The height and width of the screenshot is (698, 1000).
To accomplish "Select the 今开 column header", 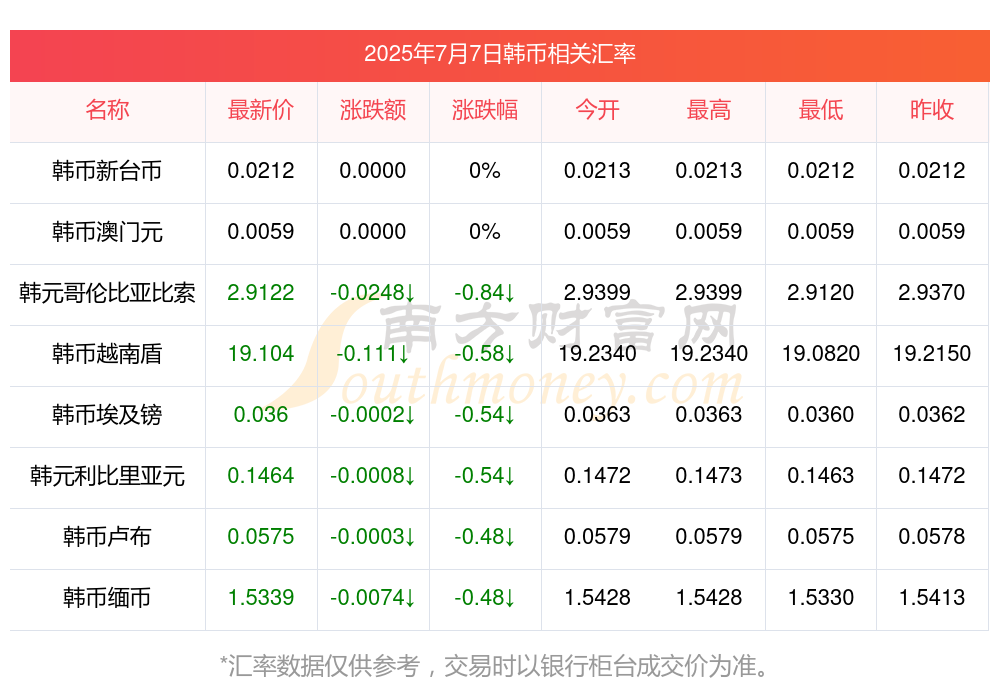I will click(x=597, y=110).
